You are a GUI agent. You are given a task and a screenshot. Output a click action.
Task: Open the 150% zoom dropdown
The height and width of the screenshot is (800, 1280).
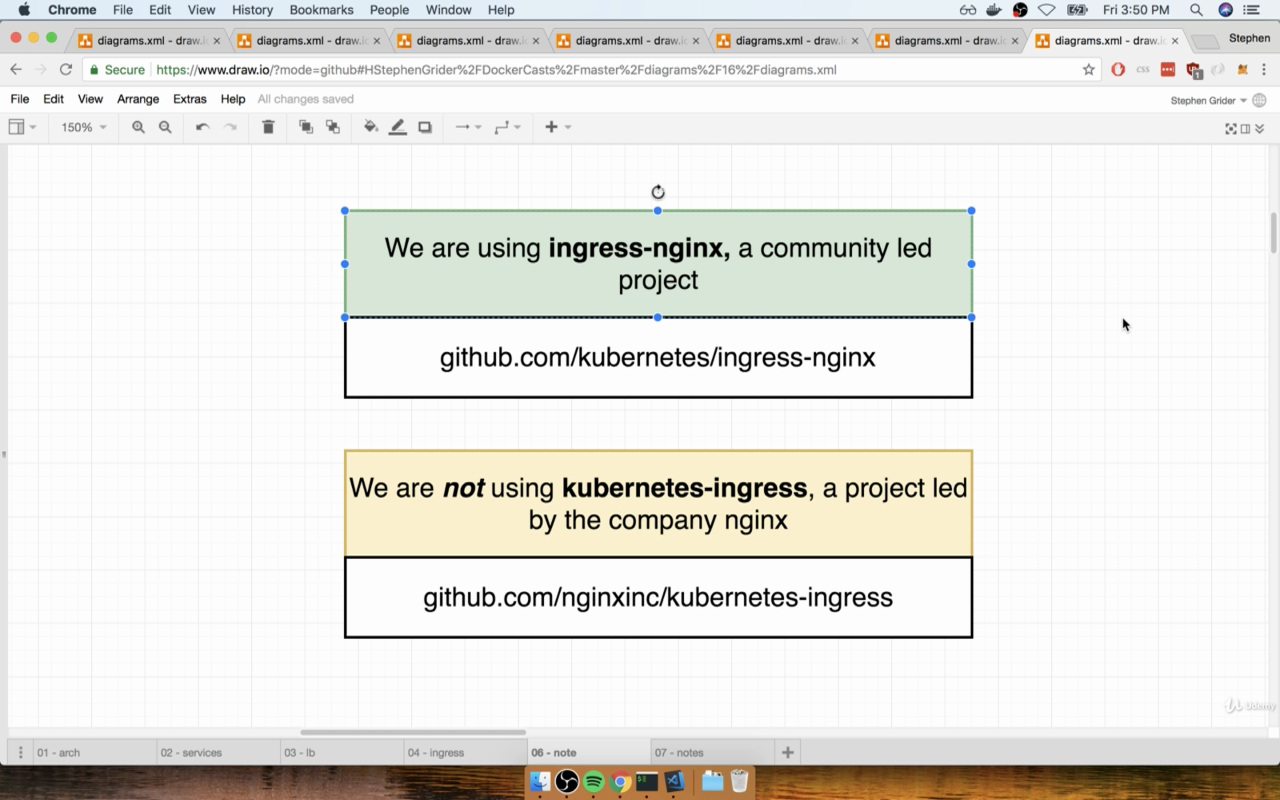pyautogui.click(x=84, y=127)
